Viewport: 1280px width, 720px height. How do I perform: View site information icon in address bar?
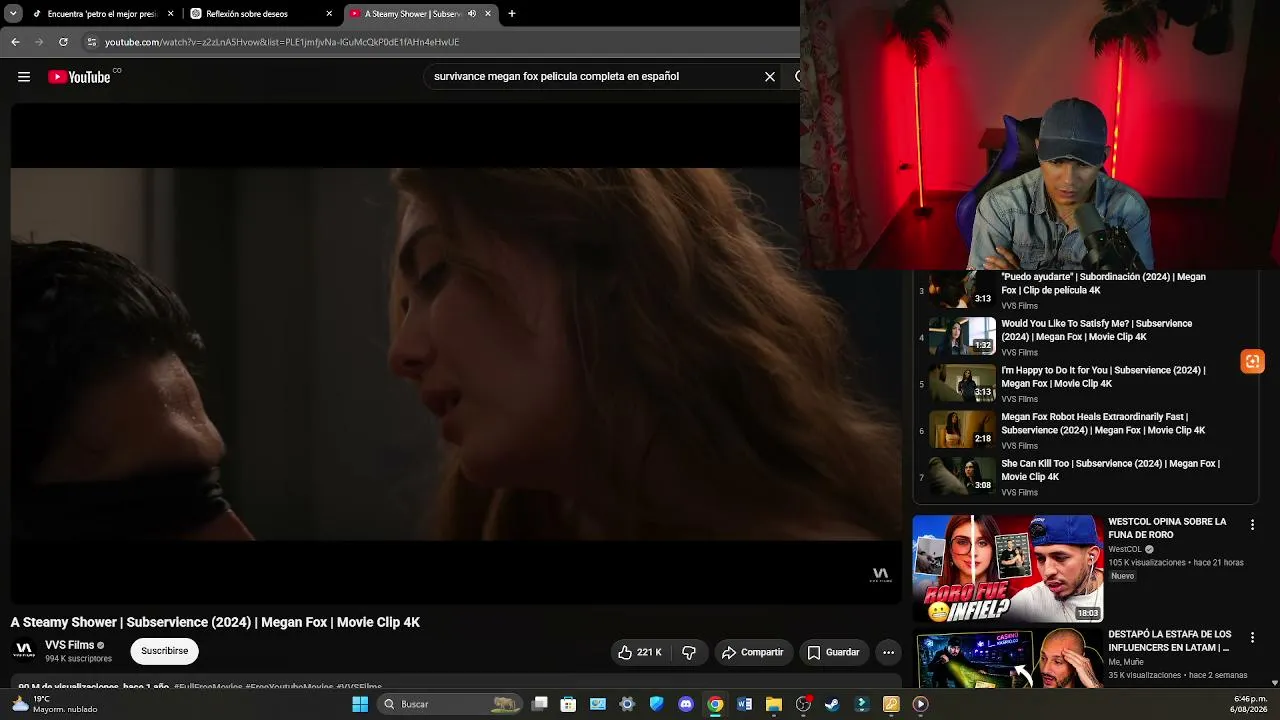point(92,42)
